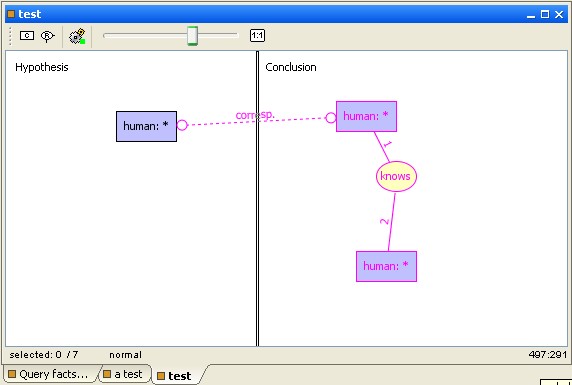This screenshot has width=572, height=385.
Task: Click the toolbar drag handle grip
Action: coord(10,36)
